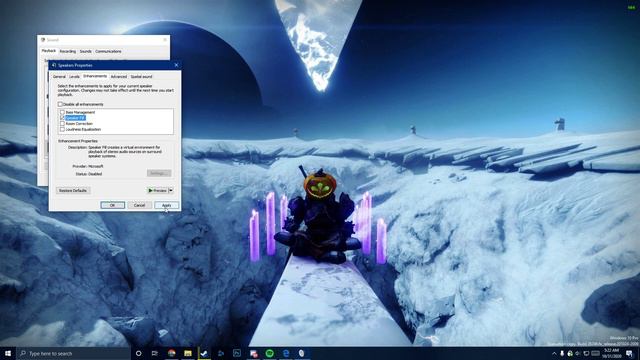640x360 pixels.
Task: Open the Action Center notifications
Action: coord(629,353)
